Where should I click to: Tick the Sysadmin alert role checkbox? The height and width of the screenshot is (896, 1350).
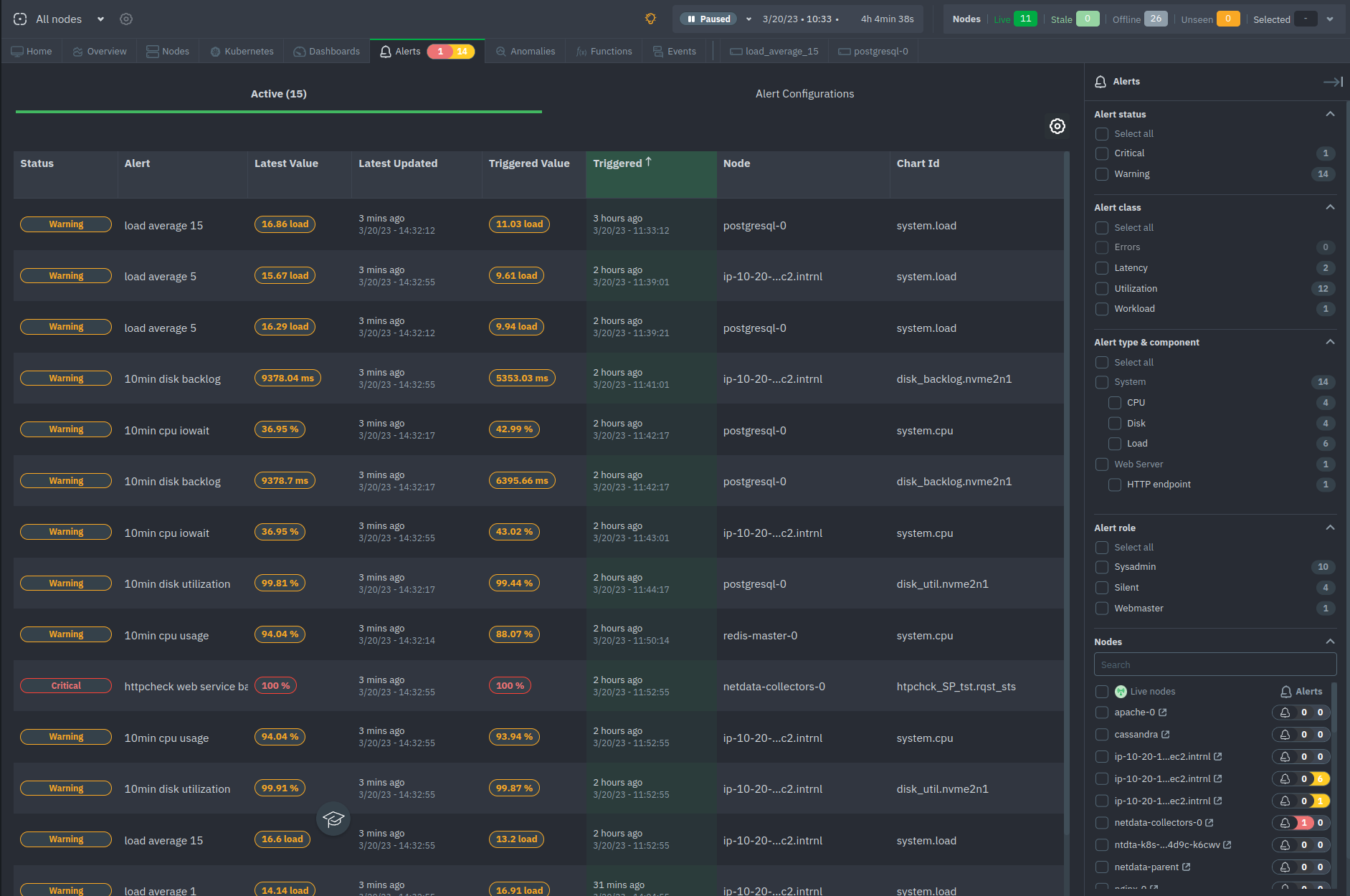pyautogui.click(x=1102, y=567)
